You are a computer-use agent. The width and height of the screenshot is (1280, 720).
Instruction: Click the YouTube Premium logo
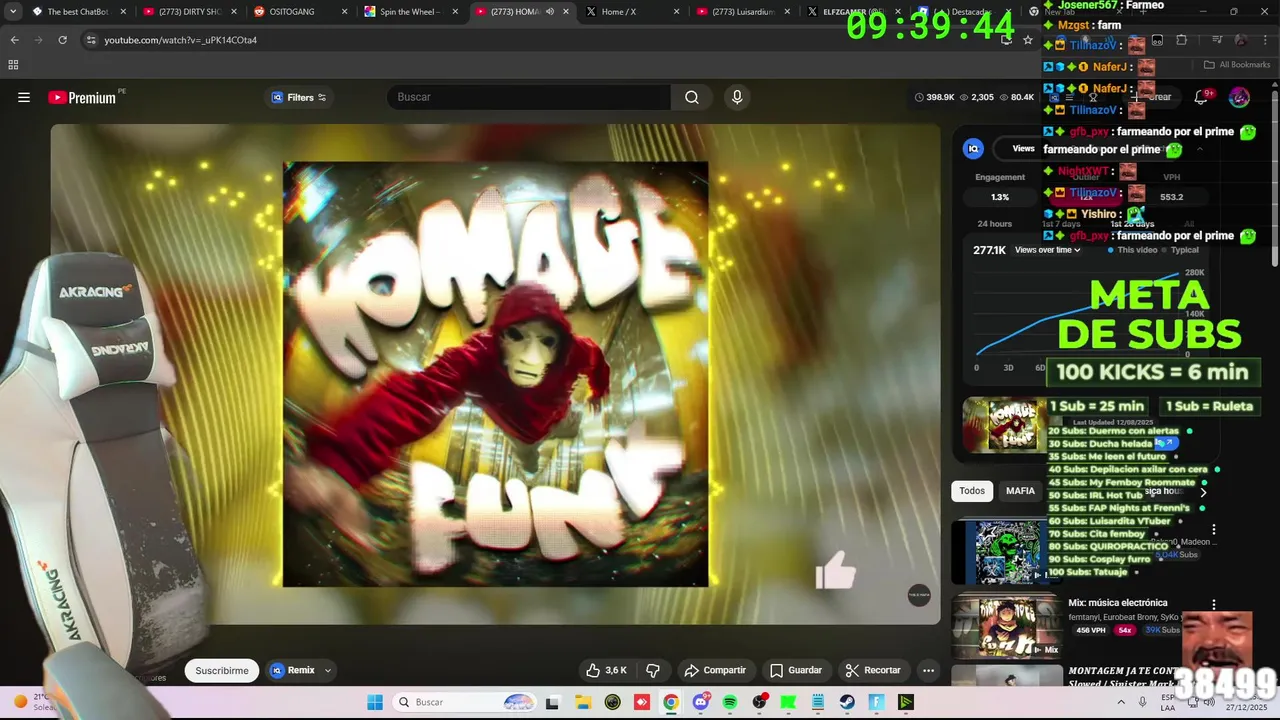[x=84, y=97]
